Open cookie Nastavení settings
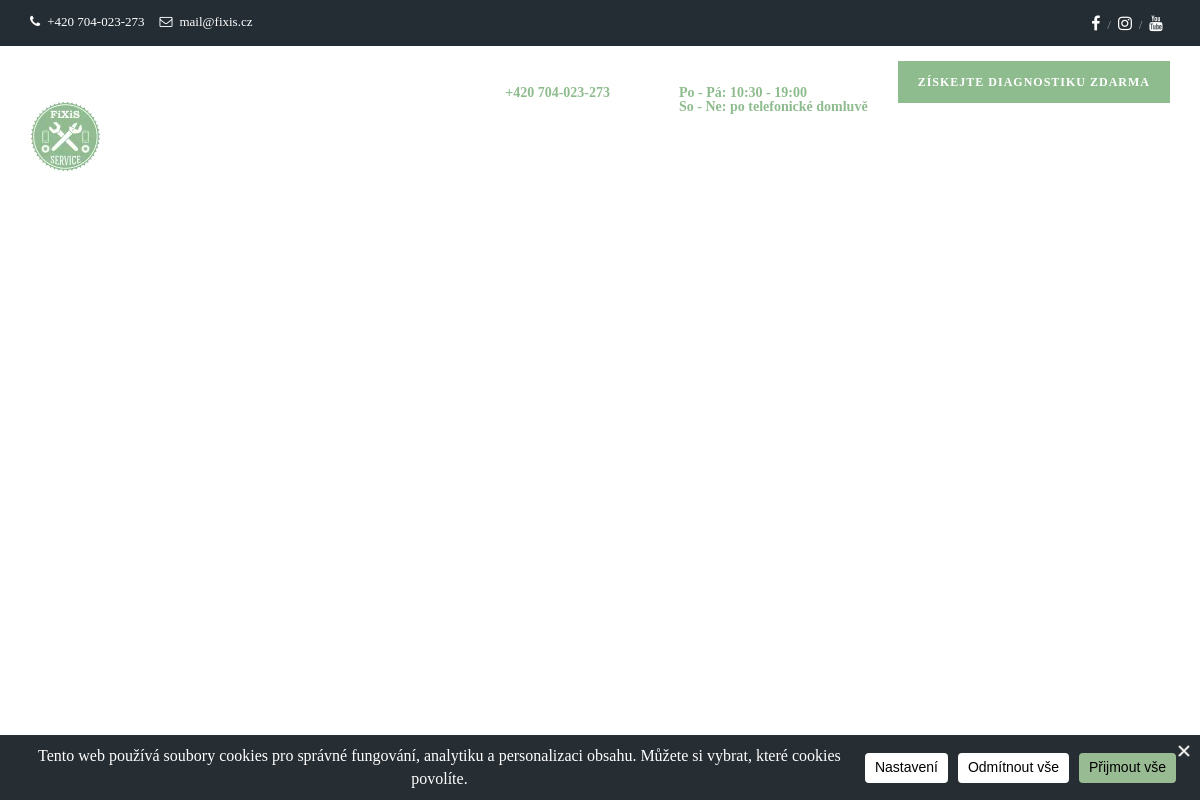The image size is (1200, 800). tap(906, 768)
